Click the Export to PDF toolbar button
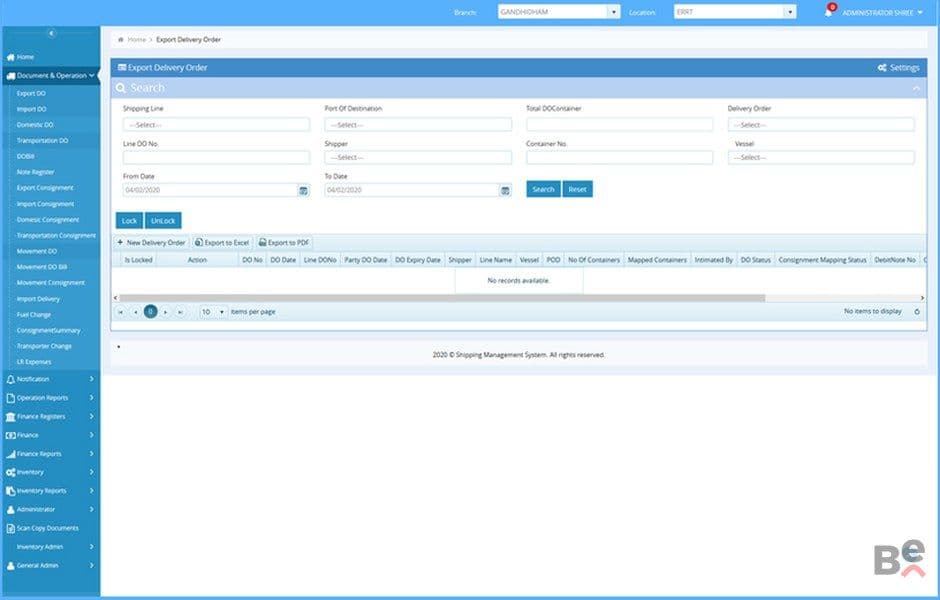 (284, 243)
